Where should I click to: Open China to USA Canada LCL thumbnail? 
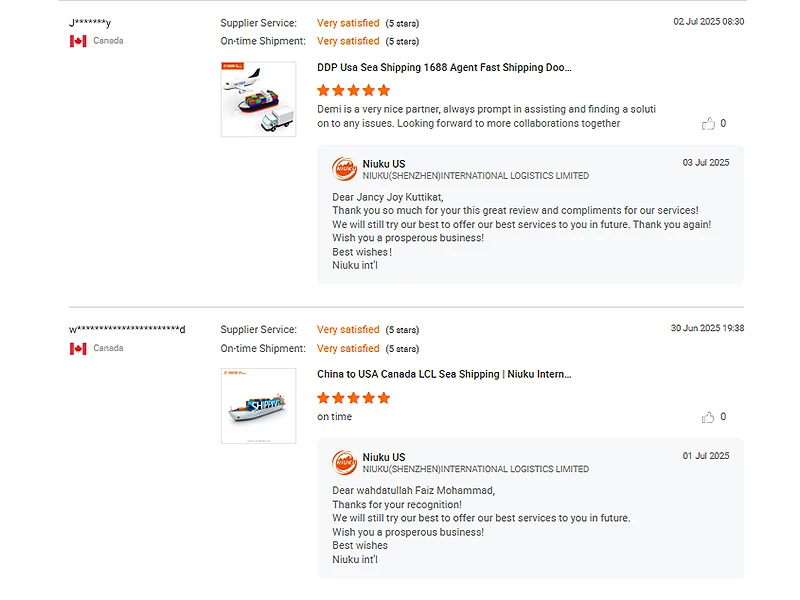pos(258,405)
